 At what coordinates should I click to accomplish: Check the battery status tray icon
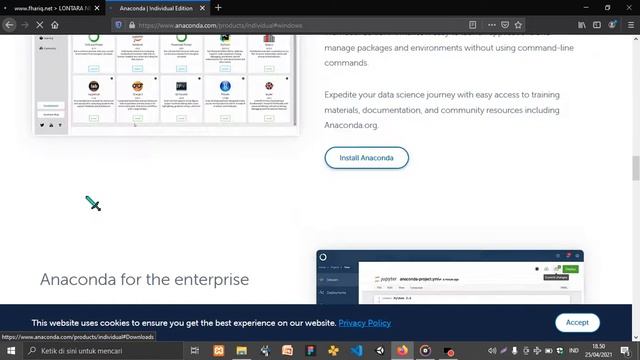(x=549, y=351)
